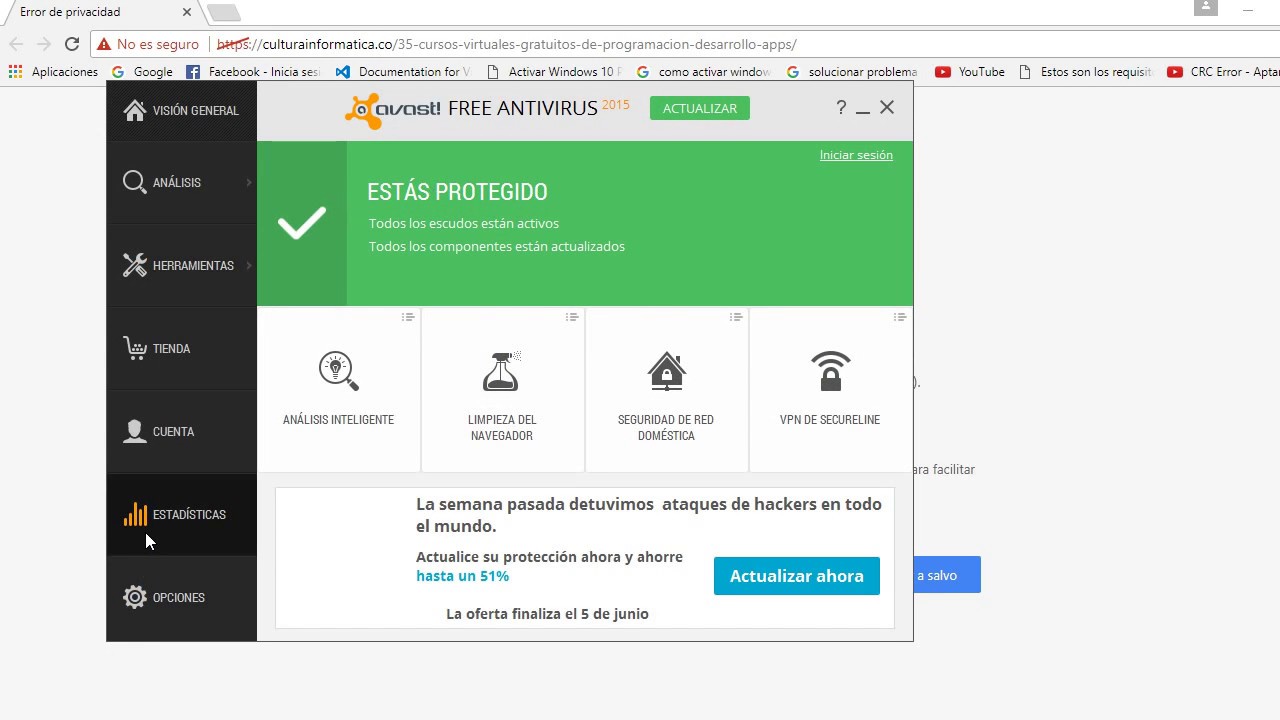
Task: Open Análisis Inteligente tile menu
Action: click(408, 317)
